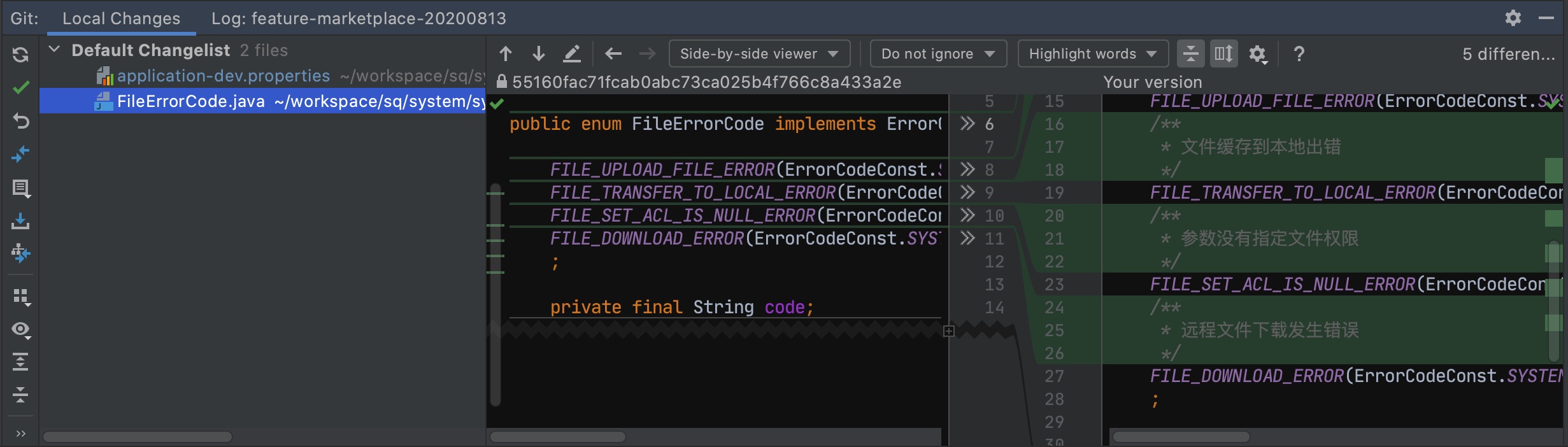Click the green Commit checkmark icon

point(20,87)
